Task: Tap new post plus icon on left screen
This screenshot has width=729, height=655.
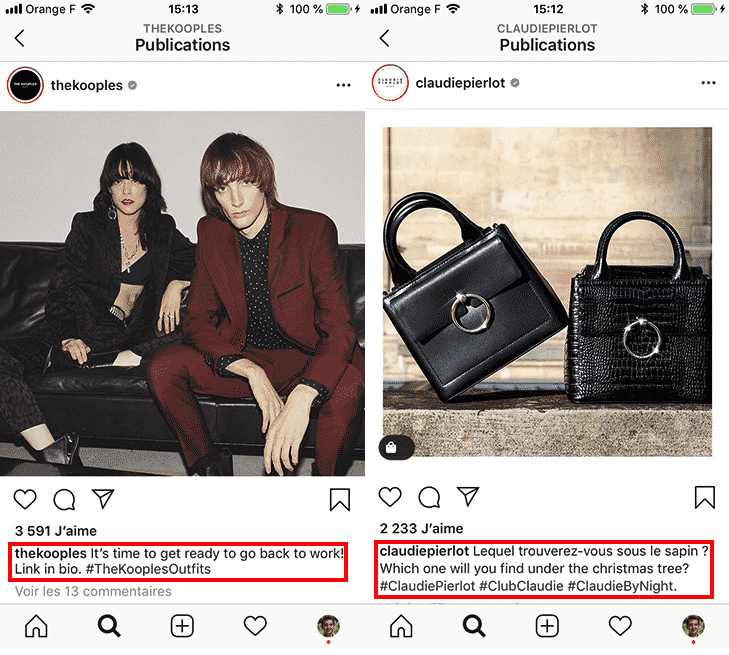Action: pyautogui.click(x=182, y=626)
